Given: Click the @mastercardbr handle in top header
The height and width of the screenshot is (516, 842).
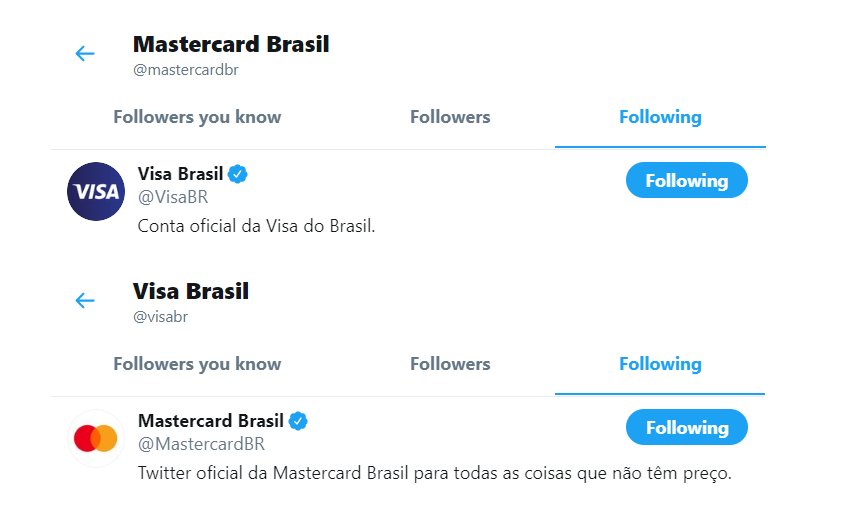Looking at the screenshot, I should point(186,70).
